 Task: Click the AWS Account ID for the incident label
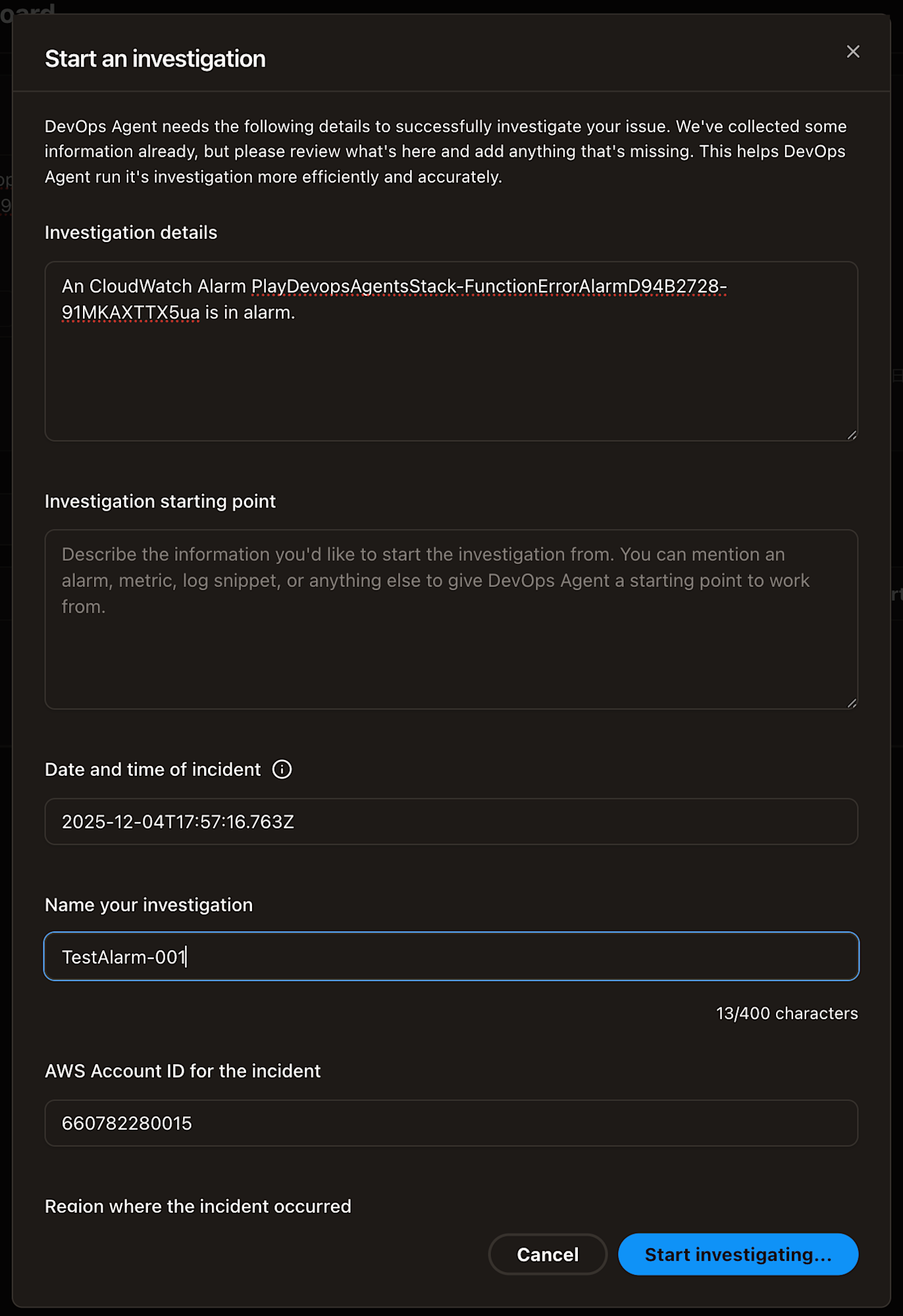pyautogui.click(x=182, y=1071)
